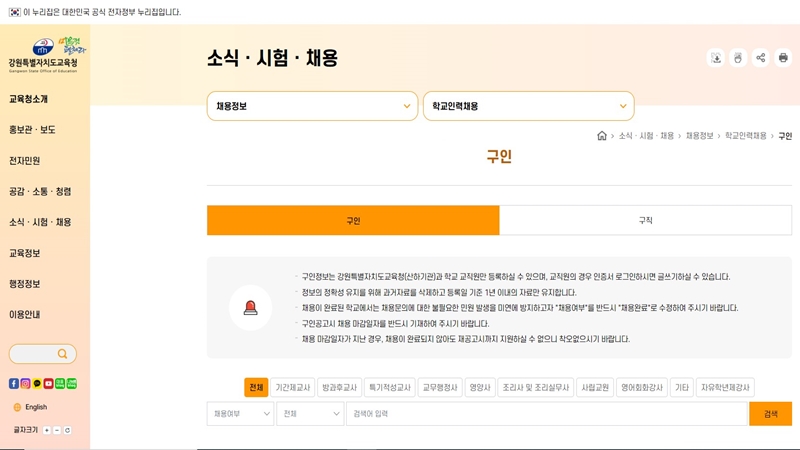Open the 전체 select box beside 채용여부
Screen dimensions: 800x450
[x=310, y=414]
